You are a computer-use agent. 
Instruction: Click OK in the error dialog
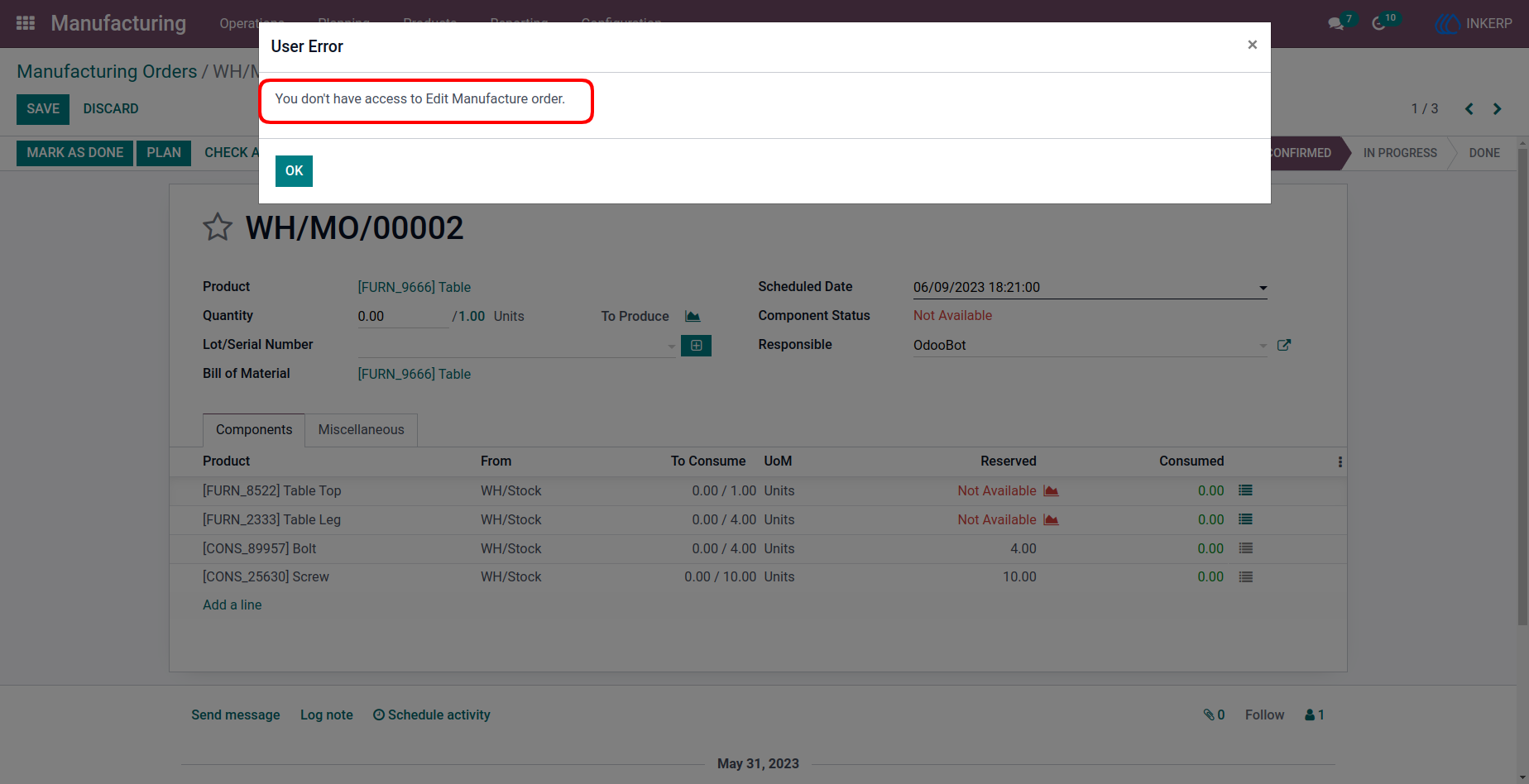point(294,171)
